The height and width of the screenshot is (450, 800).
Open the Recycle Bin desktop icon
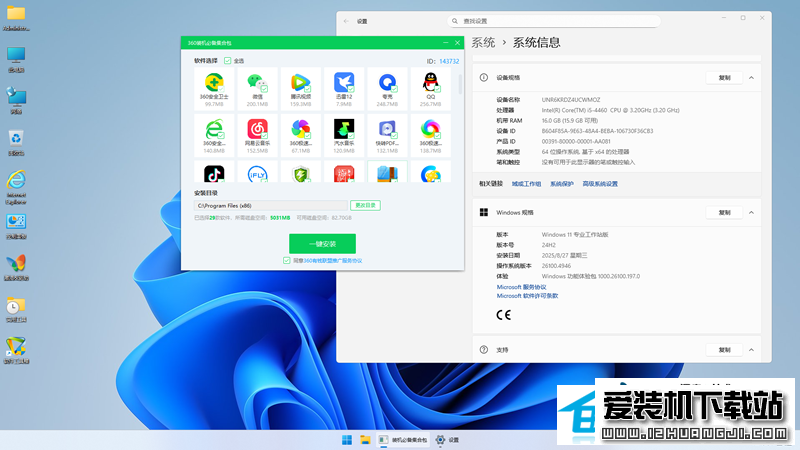pyautogui.click(x=16, y=138)
